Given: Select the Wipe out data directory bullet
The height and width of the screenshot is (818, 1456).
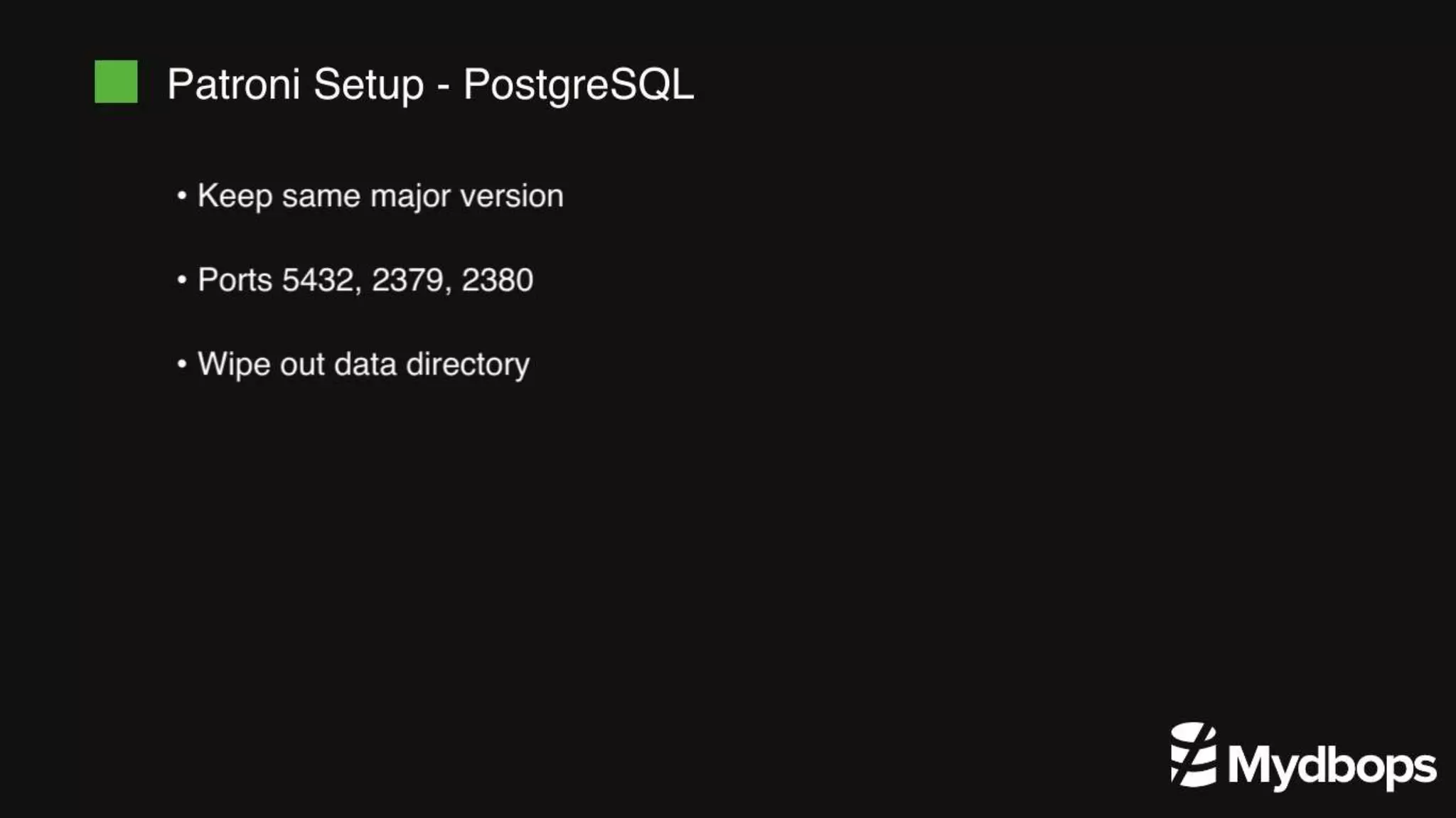Looking at the screenshot, I should pos(353,365).
